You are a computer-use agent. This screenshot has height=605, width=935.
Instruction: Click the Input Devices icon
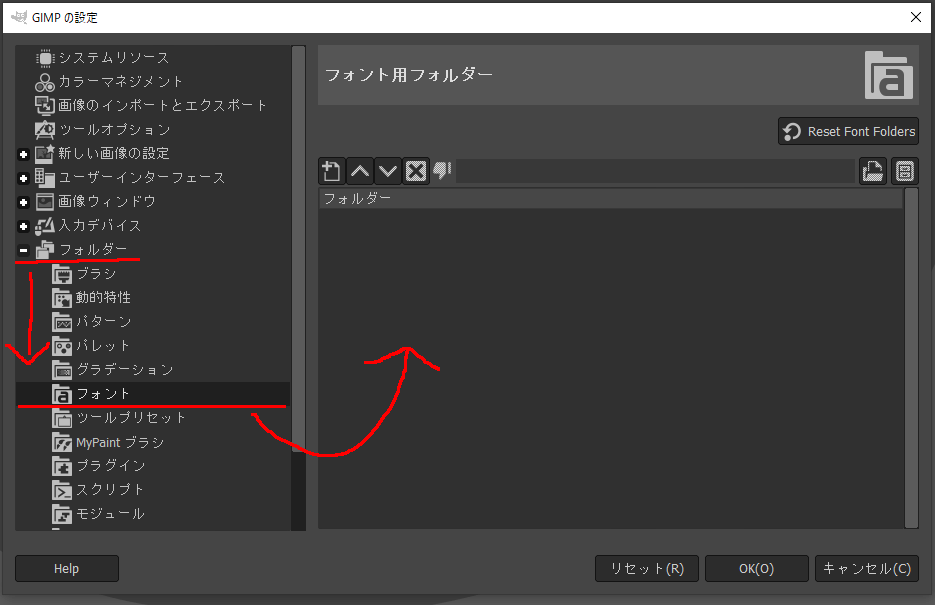[x=45, y=225]
